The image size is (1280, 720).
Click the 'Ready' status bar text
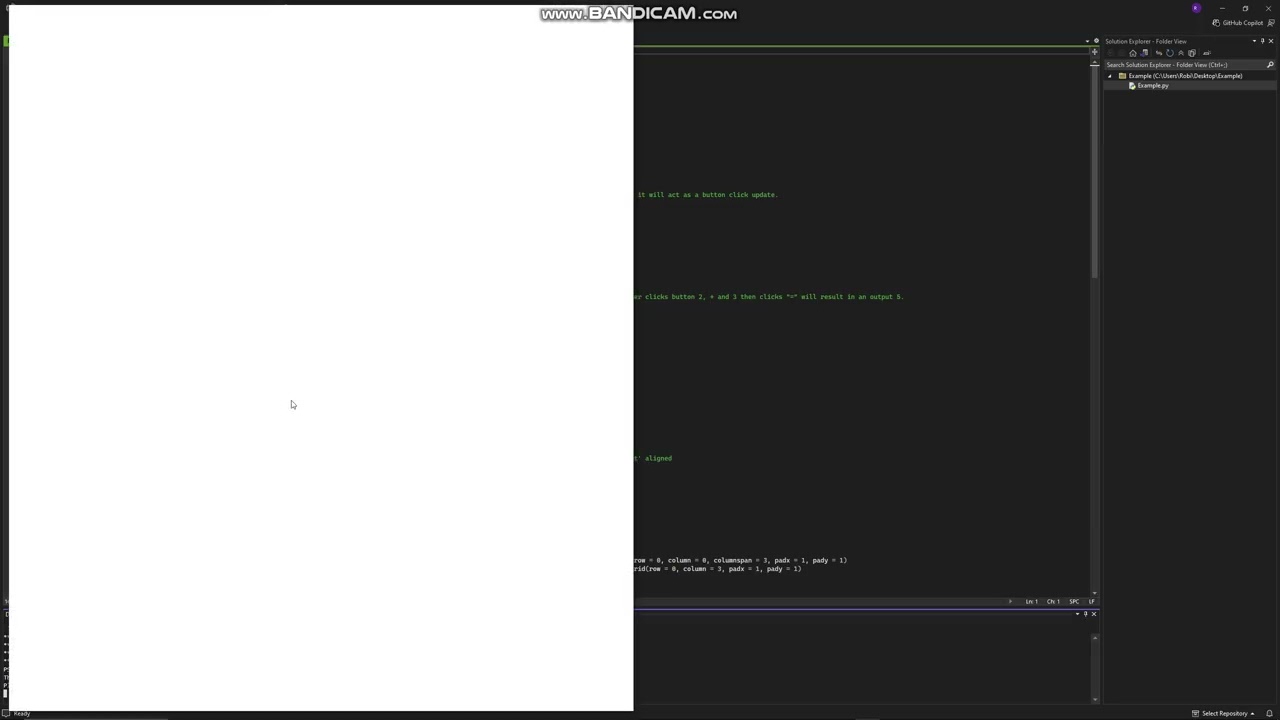pyautogui.click(x=21, y=713)
